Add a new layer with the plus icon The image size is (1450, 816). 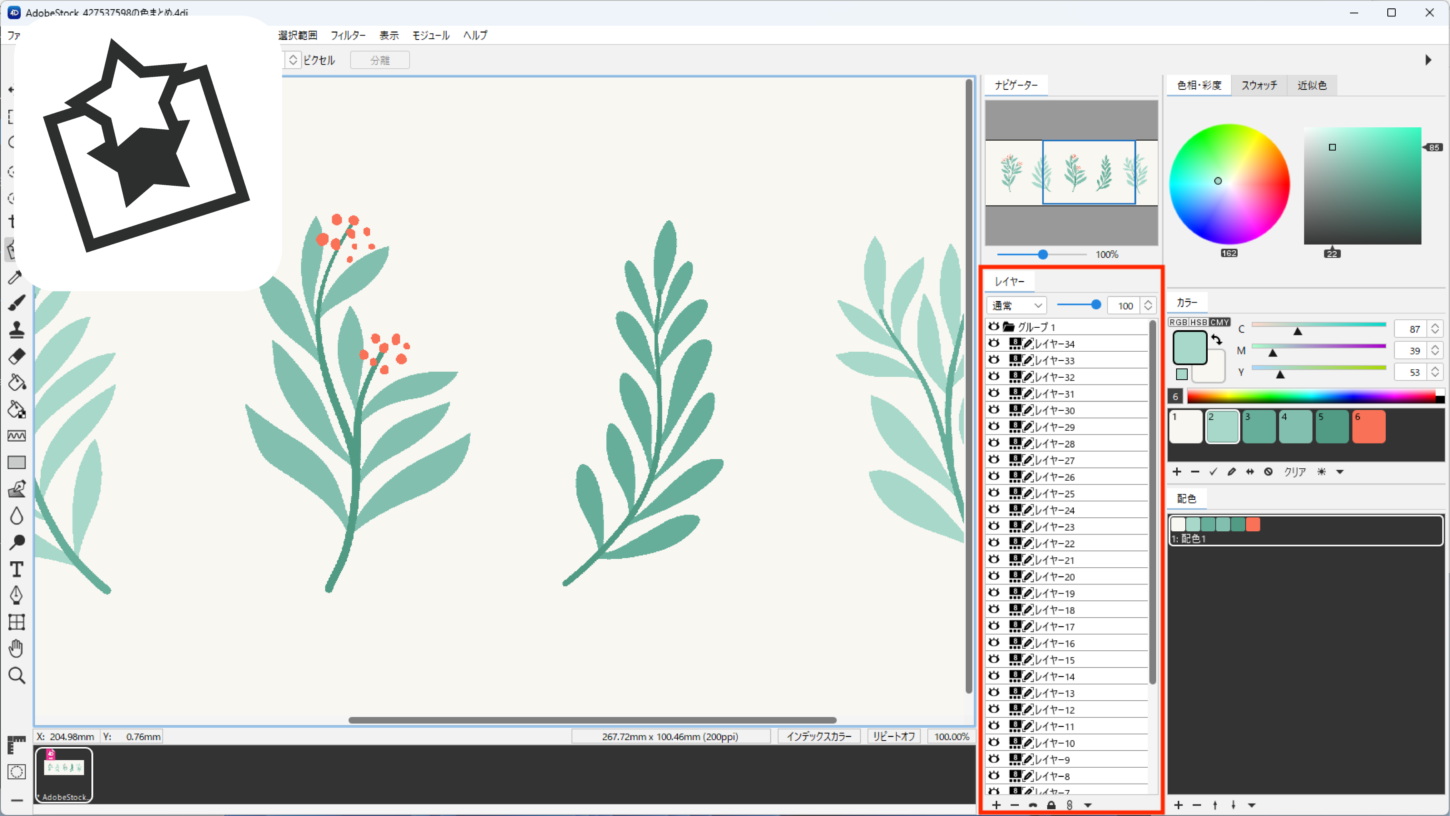[x=996, y=805]
